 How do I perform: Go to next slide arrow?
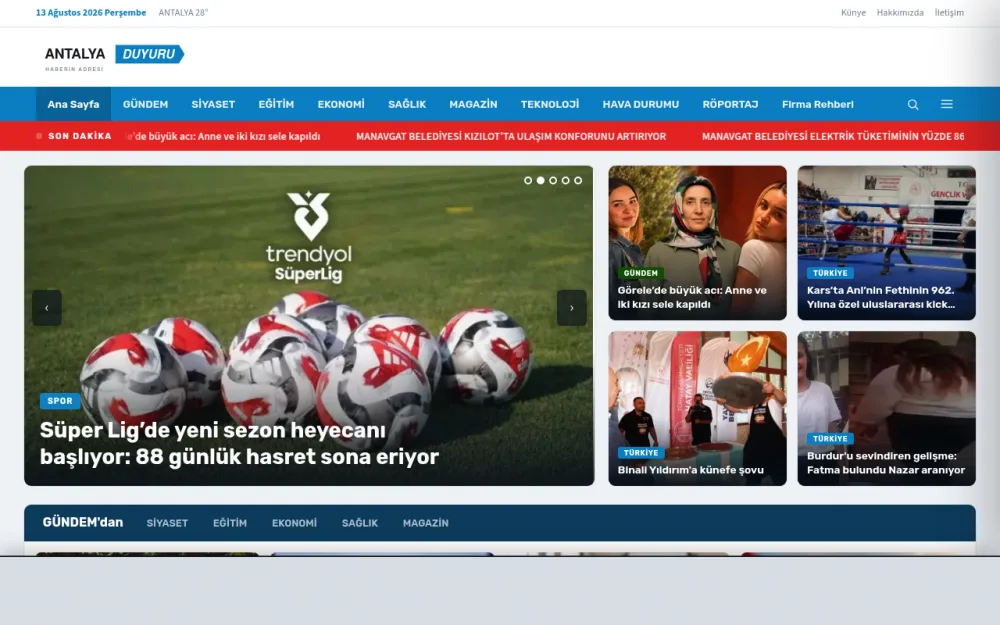[x=571, y=308]
